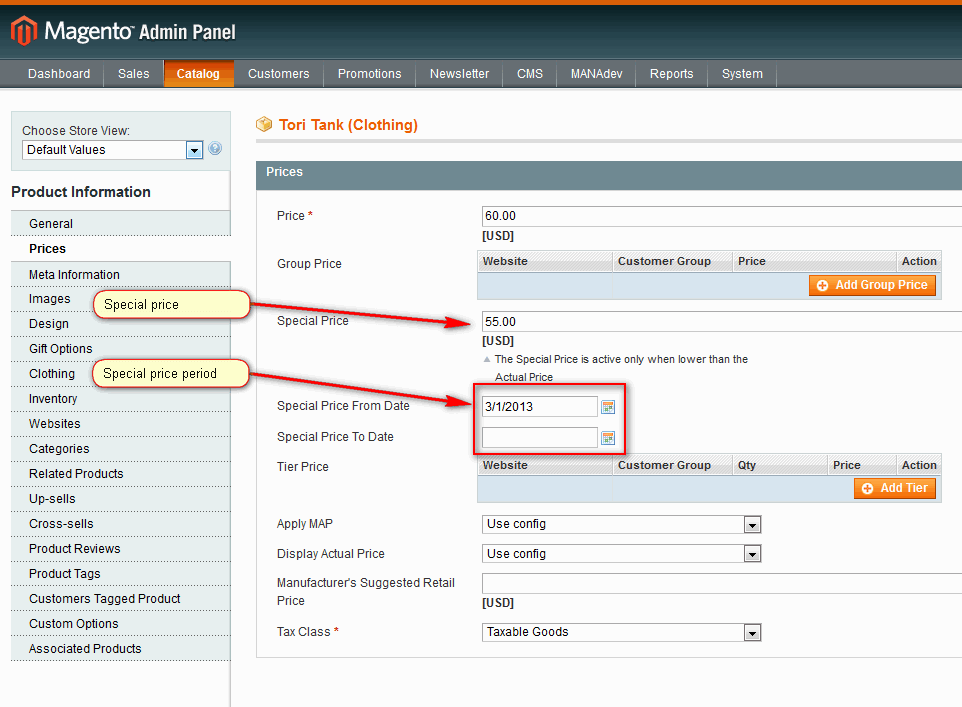Viewport: 962px width, 707px height.
Task: Open the Newsletter menu
Action: pos(460,74)
